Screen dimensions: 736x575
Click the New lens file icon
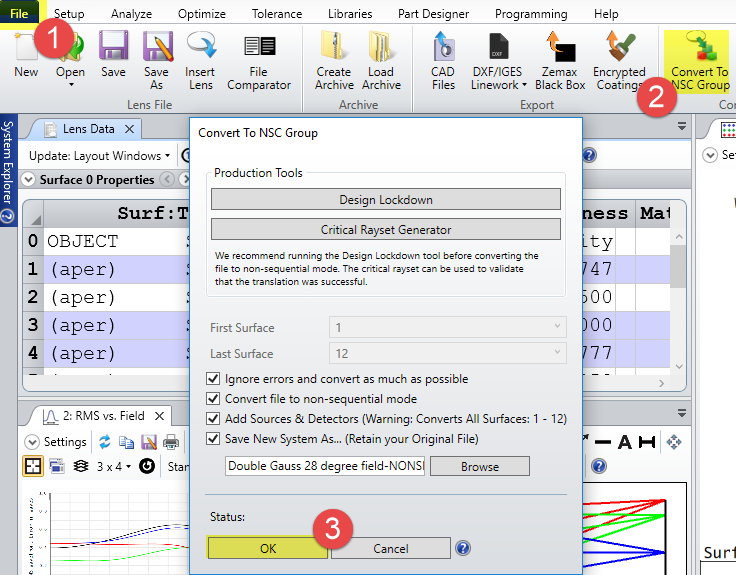pyautogui.click(x=26, y=47)
